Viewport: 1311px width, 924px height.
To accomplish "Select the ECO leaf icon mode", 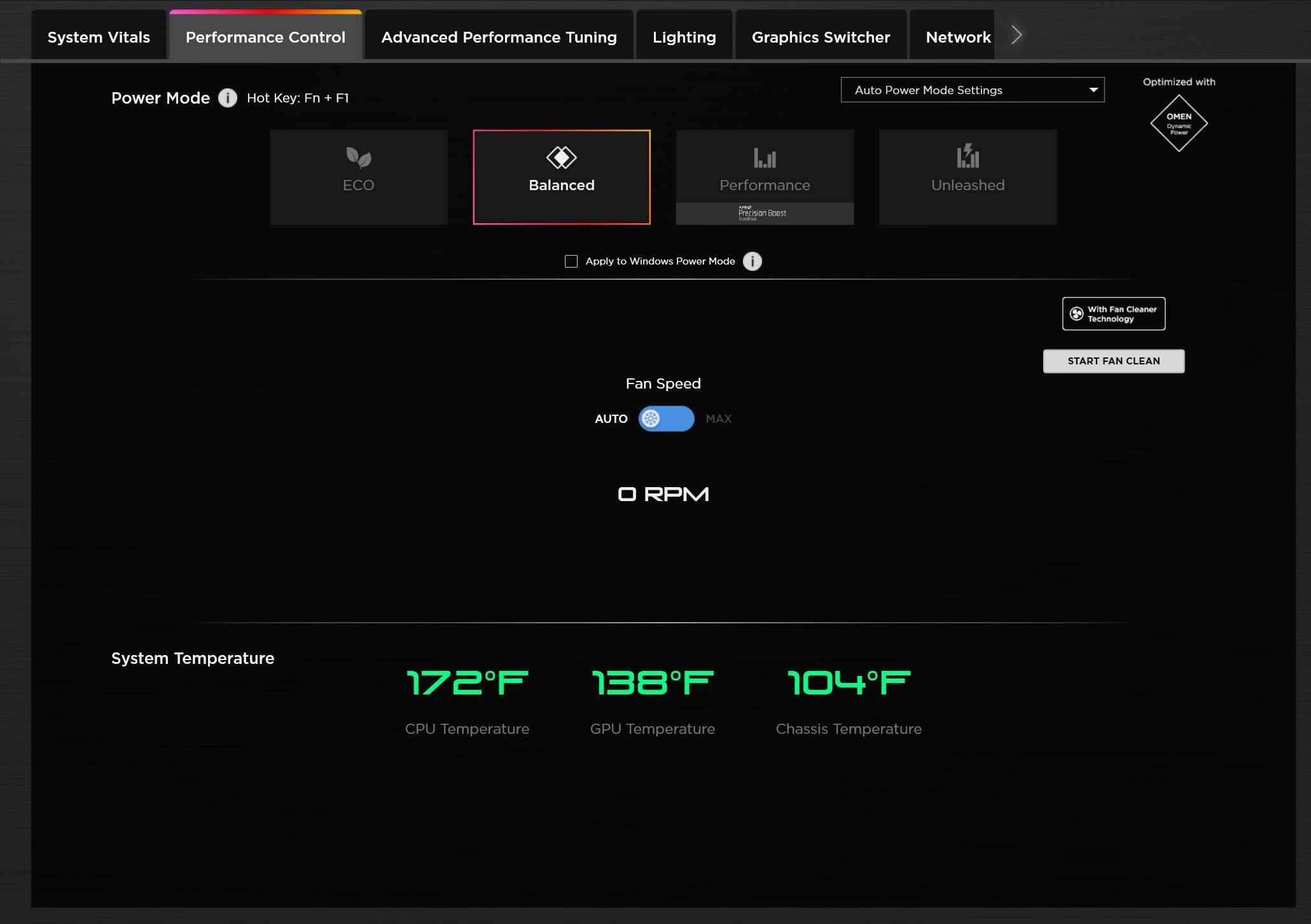I will pos(358,157).
